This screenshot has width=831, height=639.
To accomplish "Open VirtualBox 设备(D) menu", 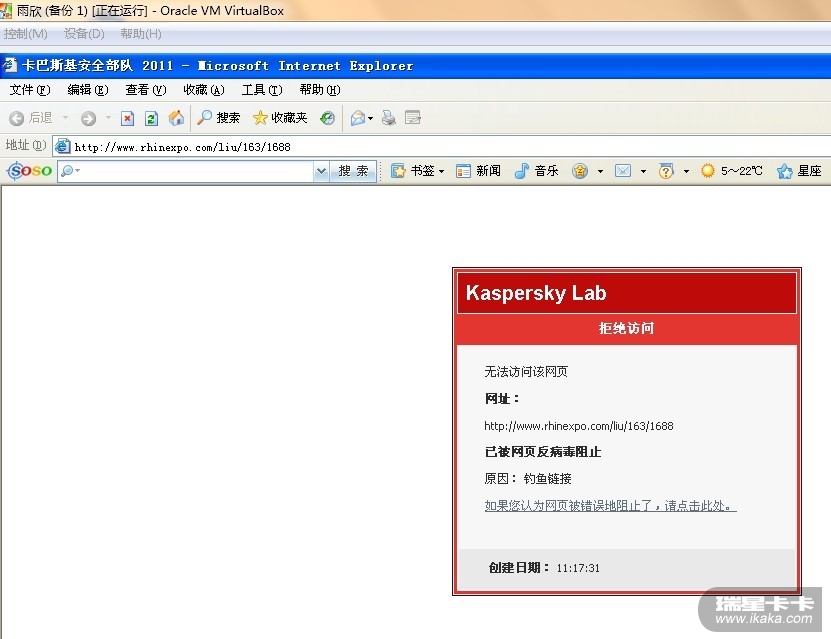I will (x=84, y=34).
